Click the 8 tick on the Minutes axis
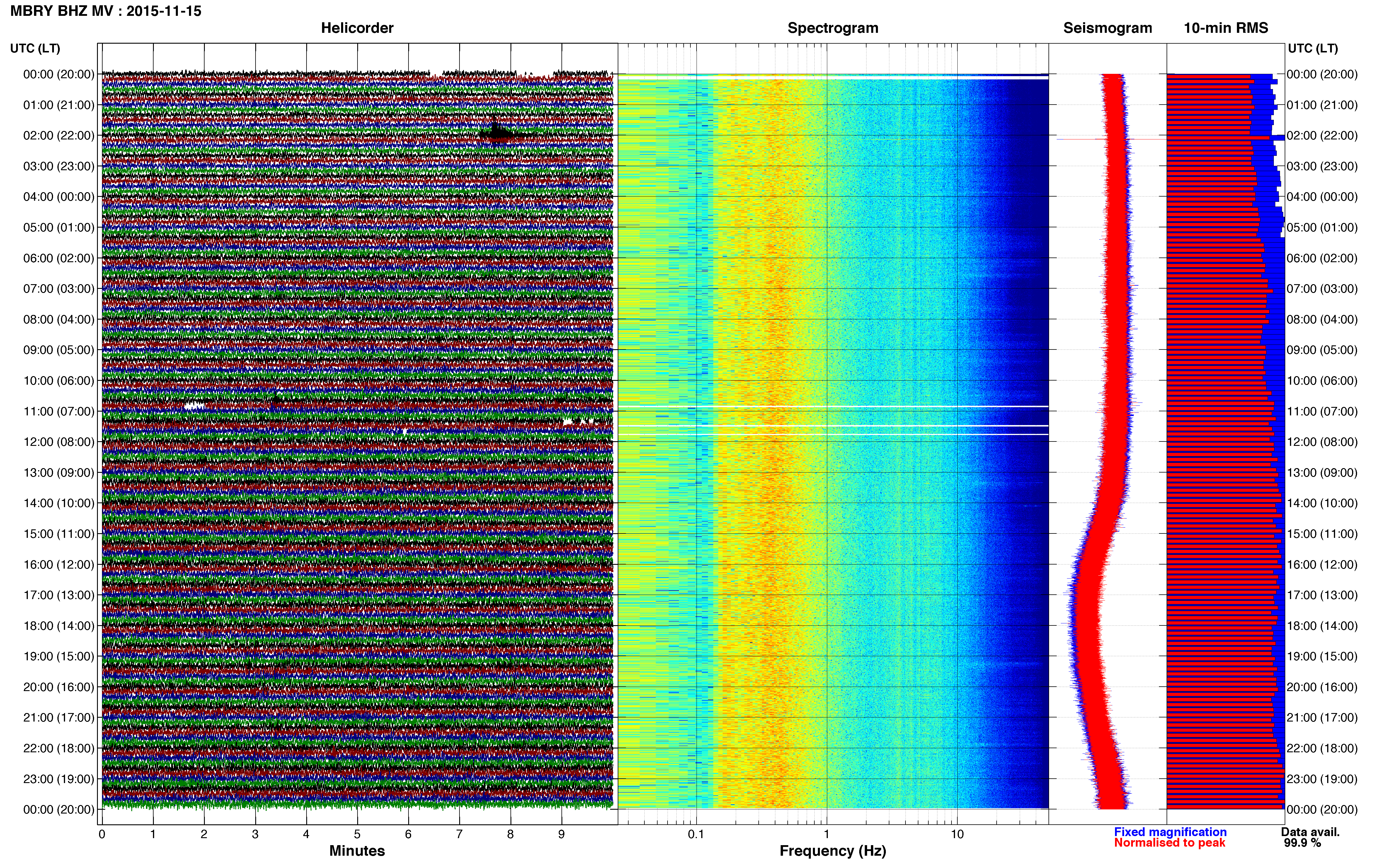Image resolution: width=1389 pixels, height=868 pixels. click(510, 835)
